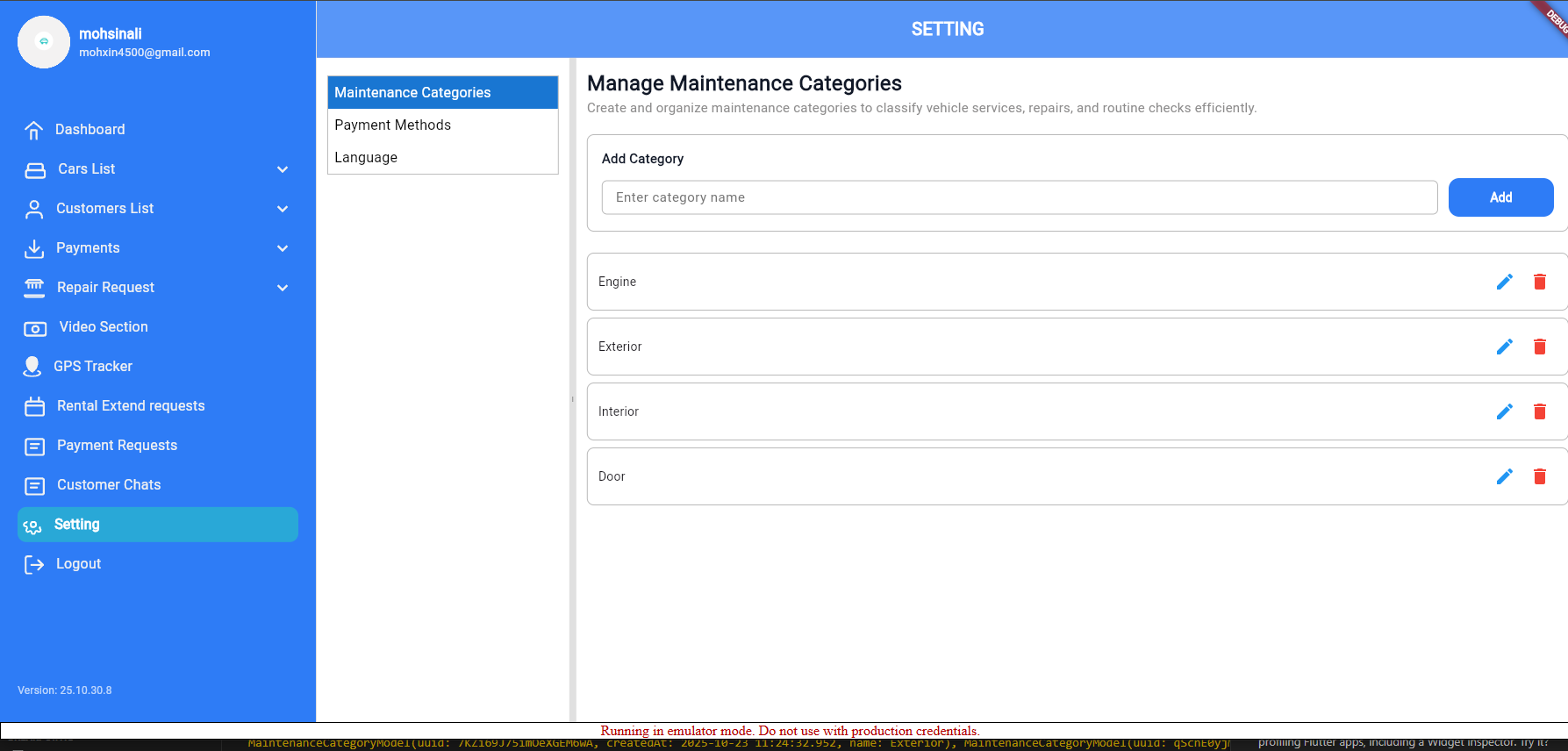Click the trash icon for Door
The width and height of the screenshot is (1568, 751).
(x=1539, y=476)
